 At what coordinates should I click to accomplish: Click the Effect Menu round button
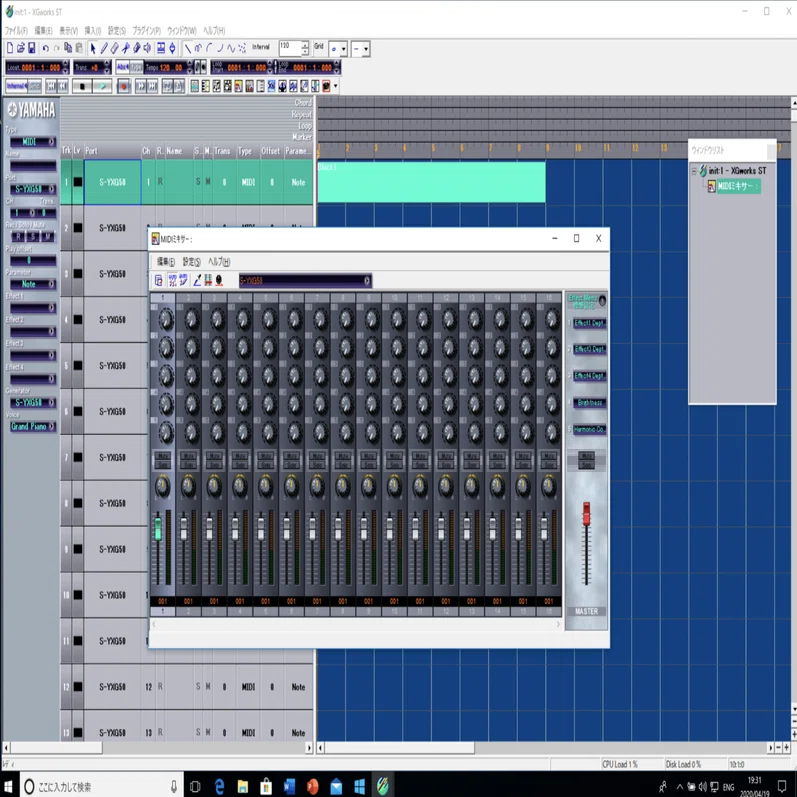[602, 300]
